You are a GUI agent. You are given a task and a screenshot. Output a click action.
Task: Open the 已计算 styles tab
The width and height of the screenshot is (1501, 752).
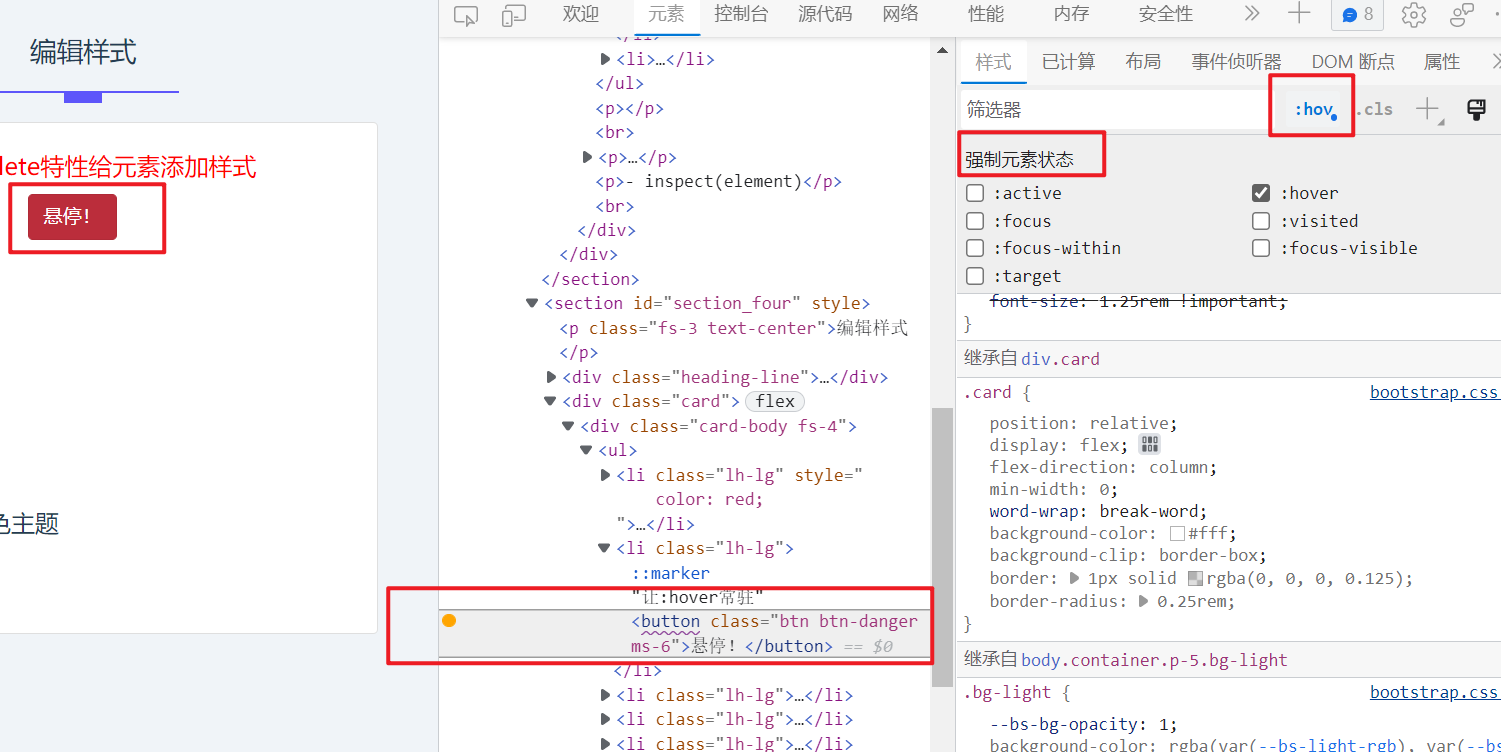[x=1068, y=62]
